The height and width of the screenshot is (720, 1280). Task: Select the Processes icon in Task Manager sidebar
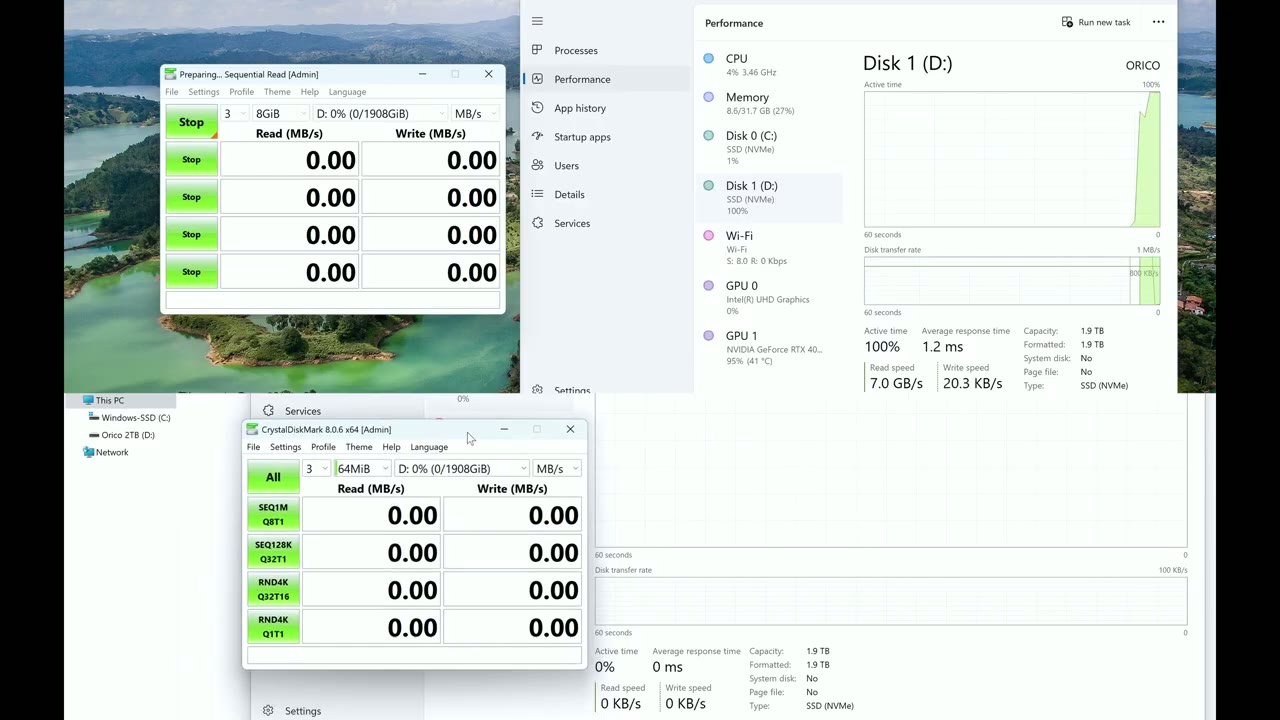537,50
